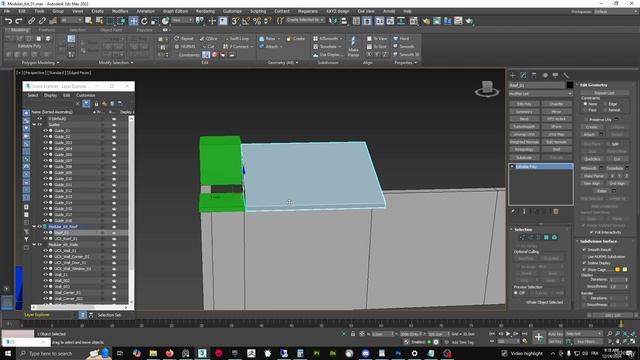This screenshot has width=640, height=360.
Task: Open the File menu
Action: [7, 11]
